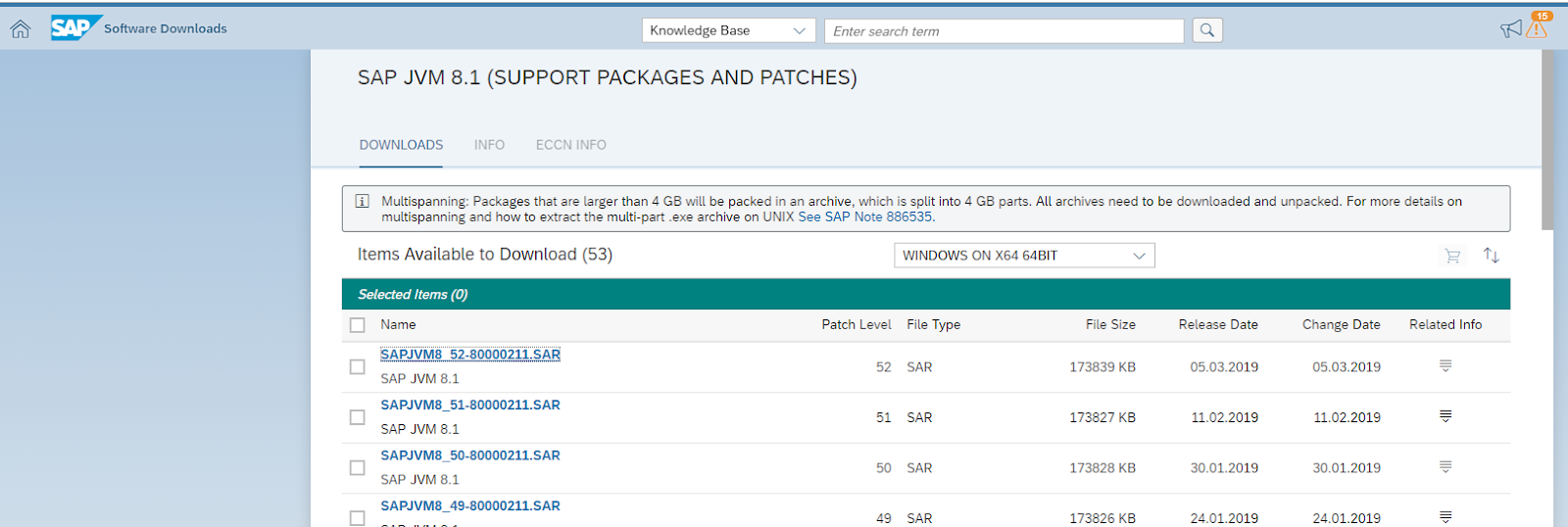Click the search magnifier button

tap(1207, 30)
